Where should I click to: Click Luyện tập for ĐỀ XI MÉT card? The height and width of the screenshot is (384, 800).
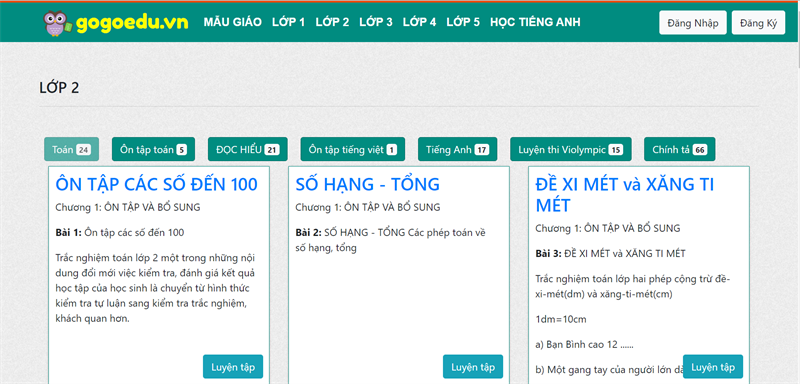click(713, 367)
